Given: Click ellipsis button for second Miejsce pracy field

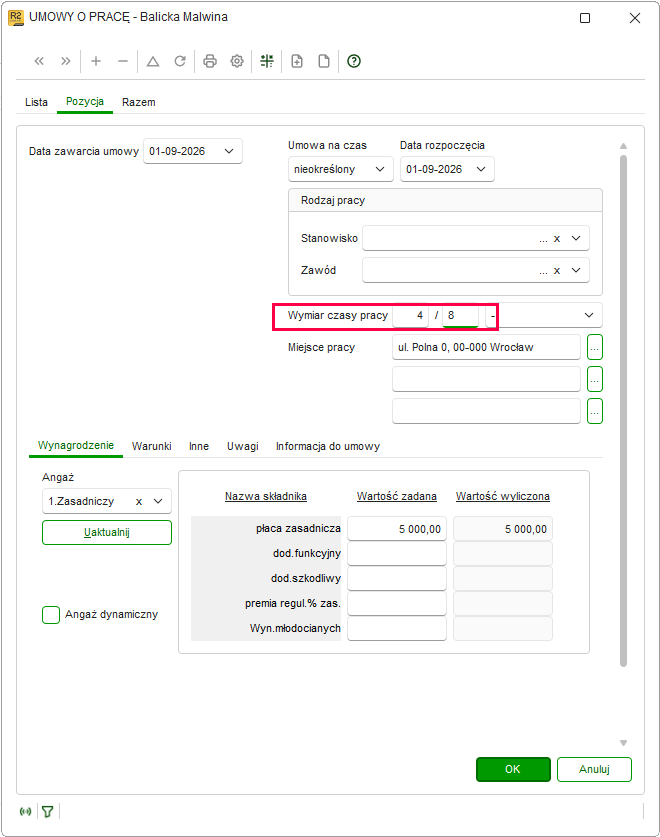Looking at the screenshot, I should coord(595,379).
